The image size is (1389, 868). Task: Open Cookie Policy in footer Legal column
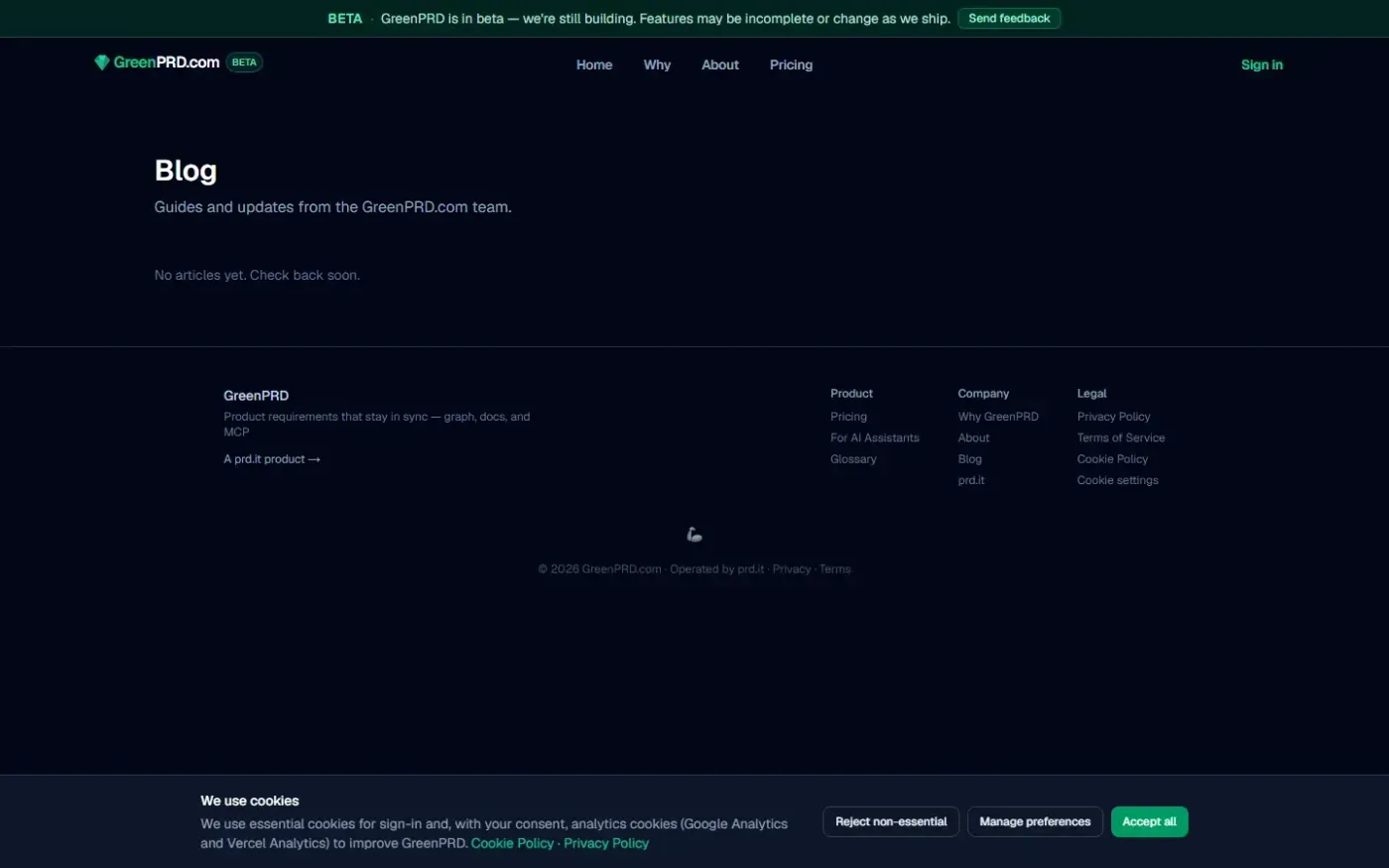(x=1112, y=459)
